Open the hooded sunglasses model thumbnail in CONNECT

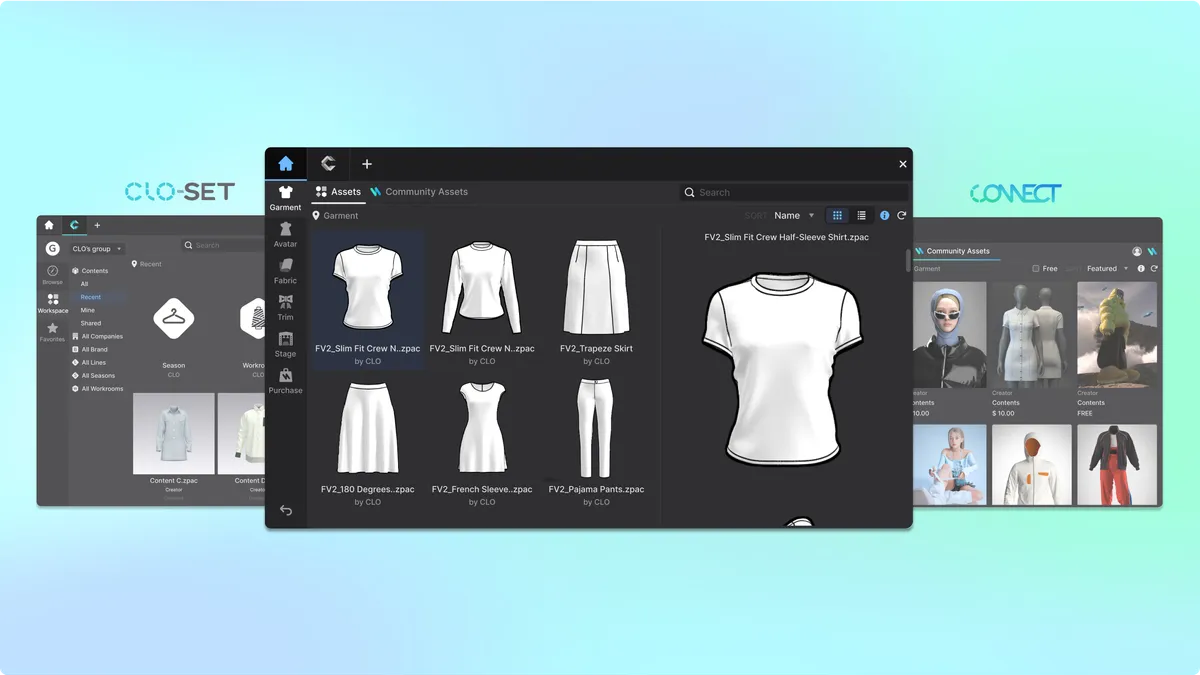[x=950, y=334]
